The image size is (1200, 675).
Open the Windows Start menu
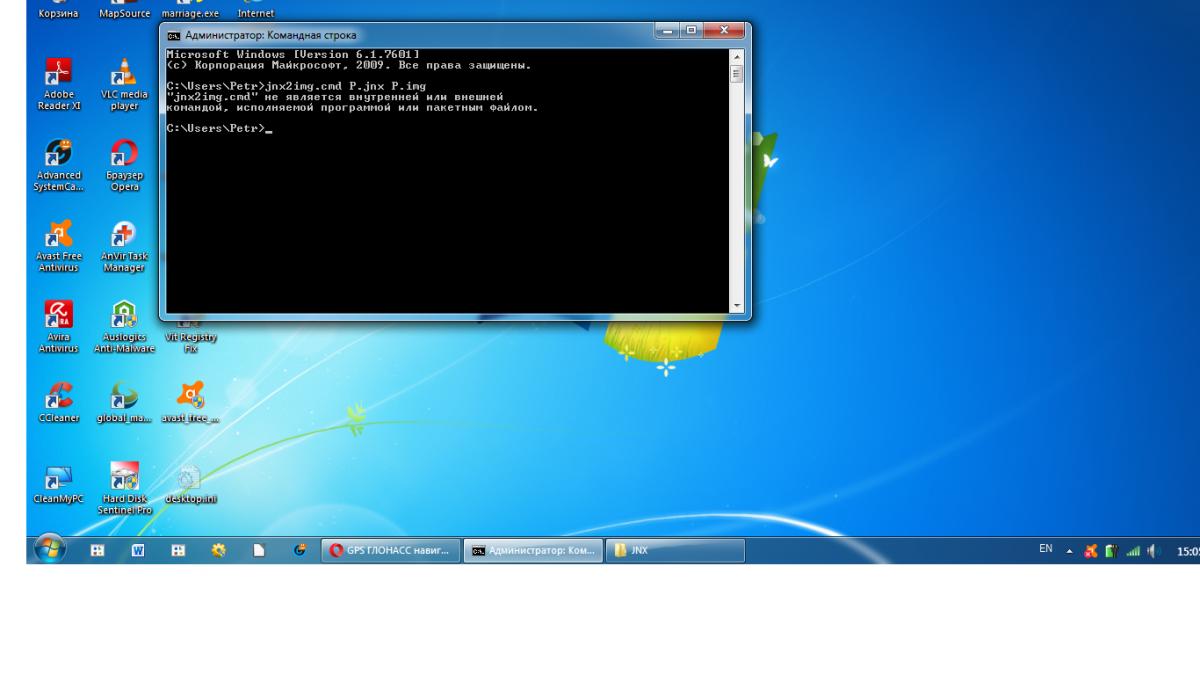(x=50, y=550)
